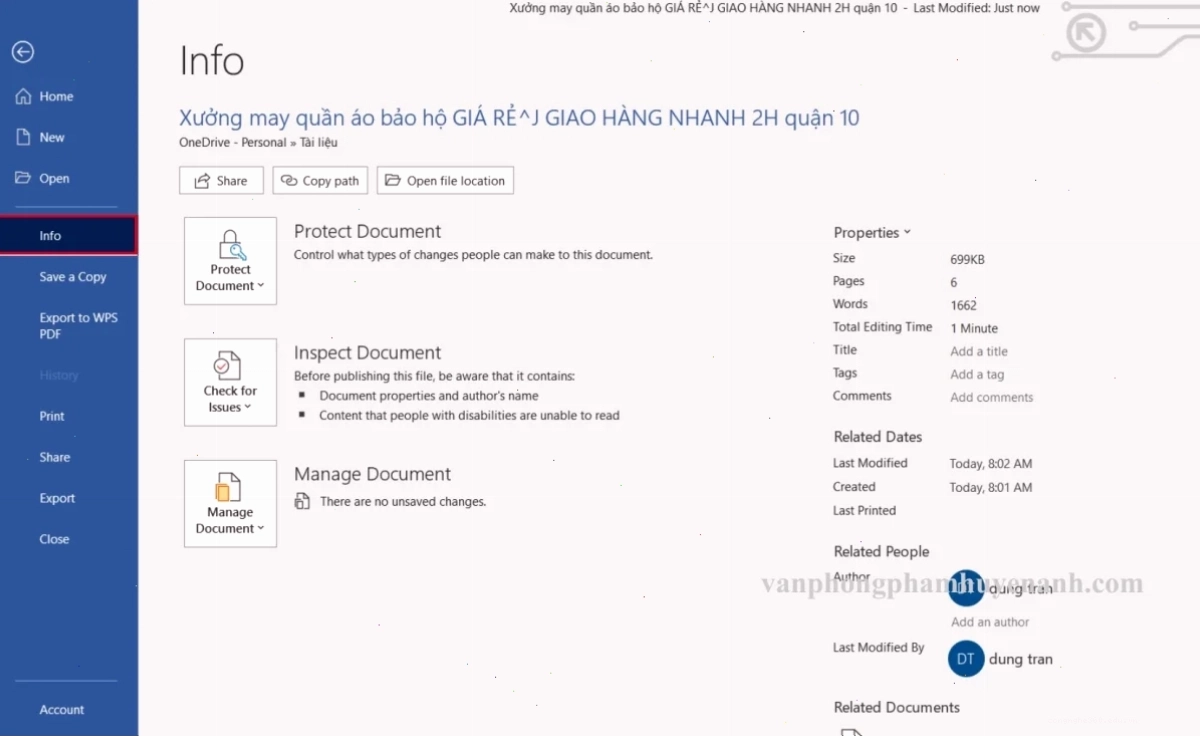Click the Open file location folder icon

click(394, 181)
